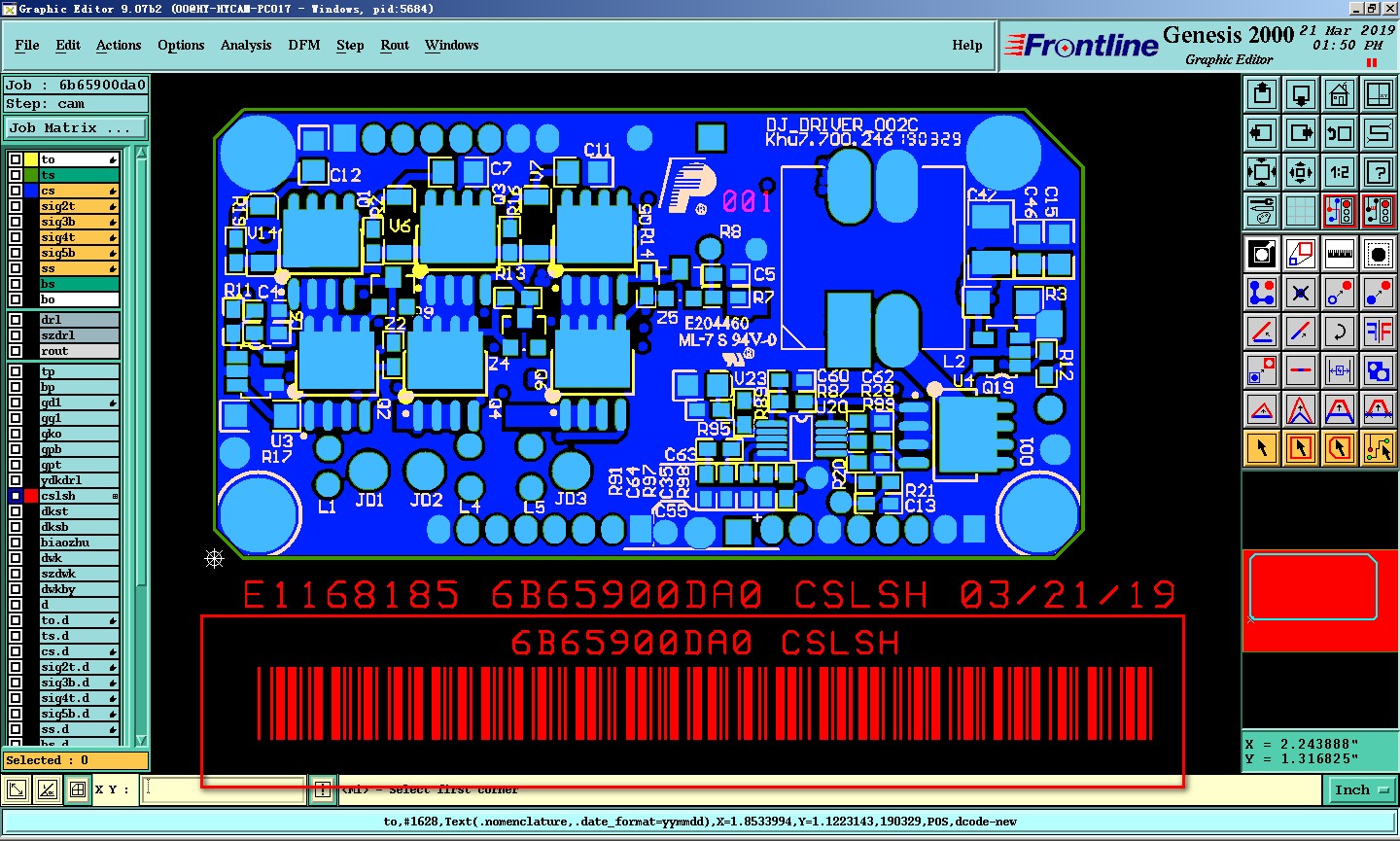
Task: Click the to.d layer row
Action: tap(79, 620)
